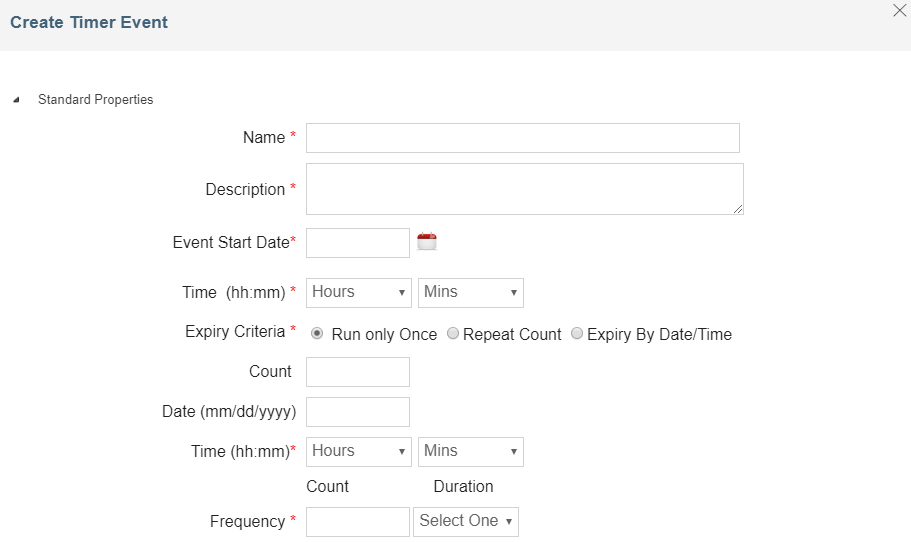Click the Event Start Date input box
Image resolution: width=911 pixels, height=542 pixels.
pyautogui.click(x=358, y=242)
